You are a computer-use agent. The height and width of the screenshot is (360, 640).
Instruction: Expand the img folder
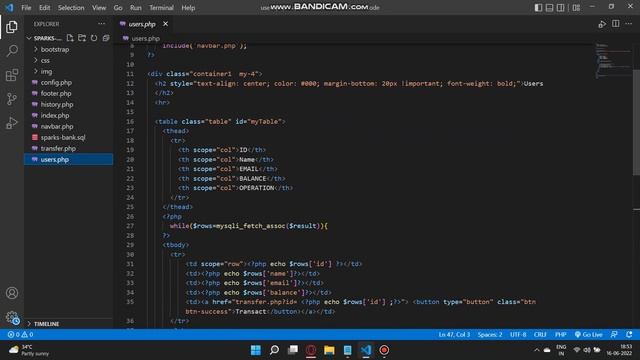click(69, 71)
